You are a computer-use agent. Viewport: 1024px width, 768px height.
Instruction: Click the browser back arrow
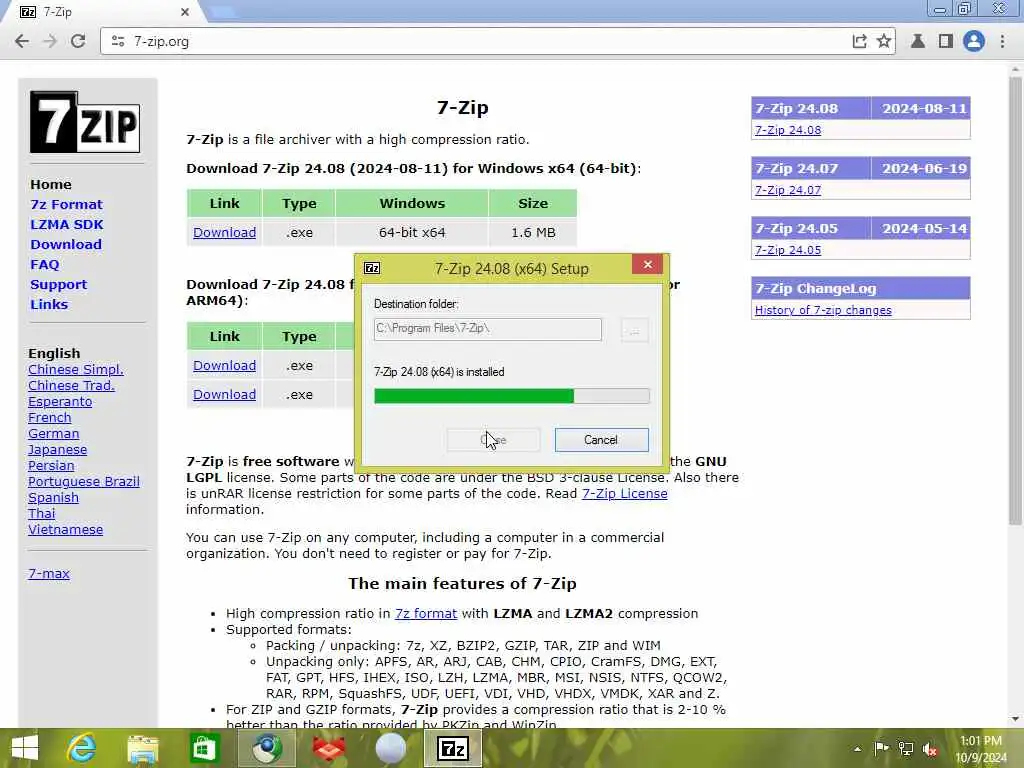(x=22, y=41)
